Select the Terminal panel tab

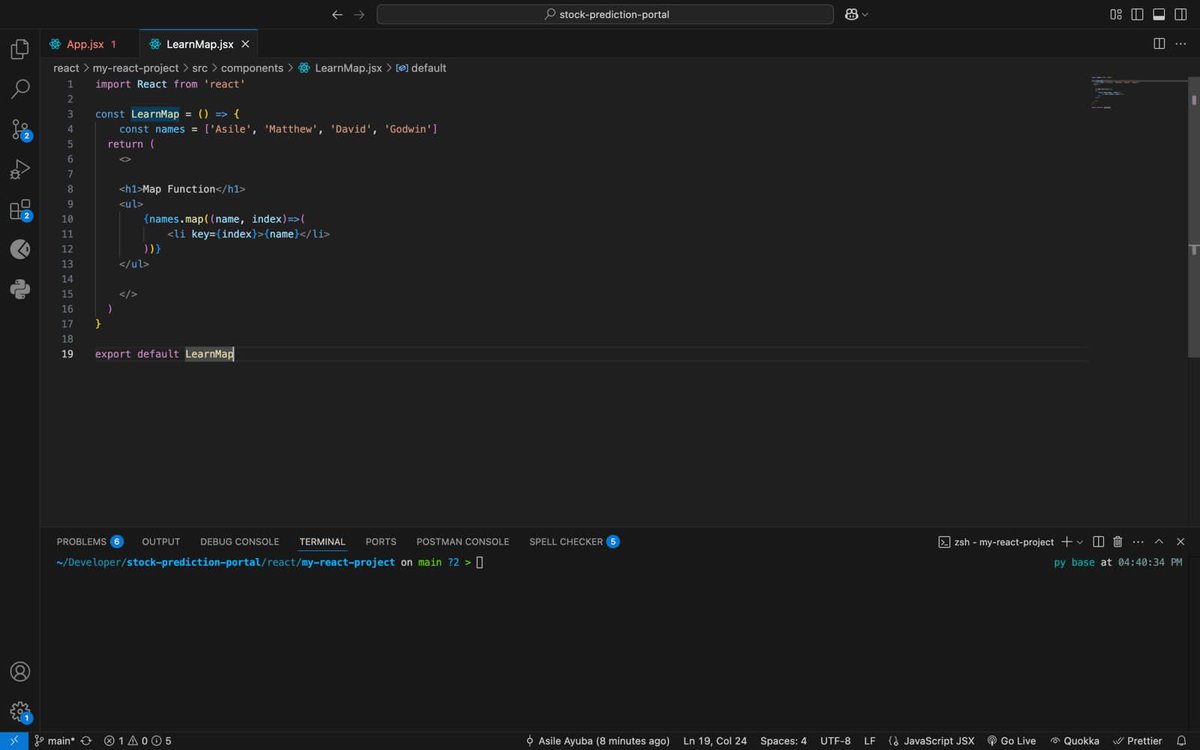pyautogui.click(x=322, y=542)
